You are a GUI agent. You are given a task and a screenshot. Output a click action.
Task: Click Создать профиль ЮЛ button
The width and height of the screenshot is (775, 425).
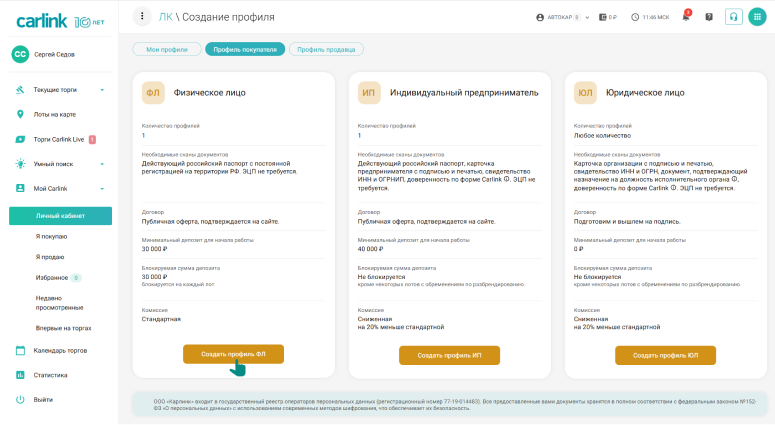pyautogui.click(x=665, y=355)
